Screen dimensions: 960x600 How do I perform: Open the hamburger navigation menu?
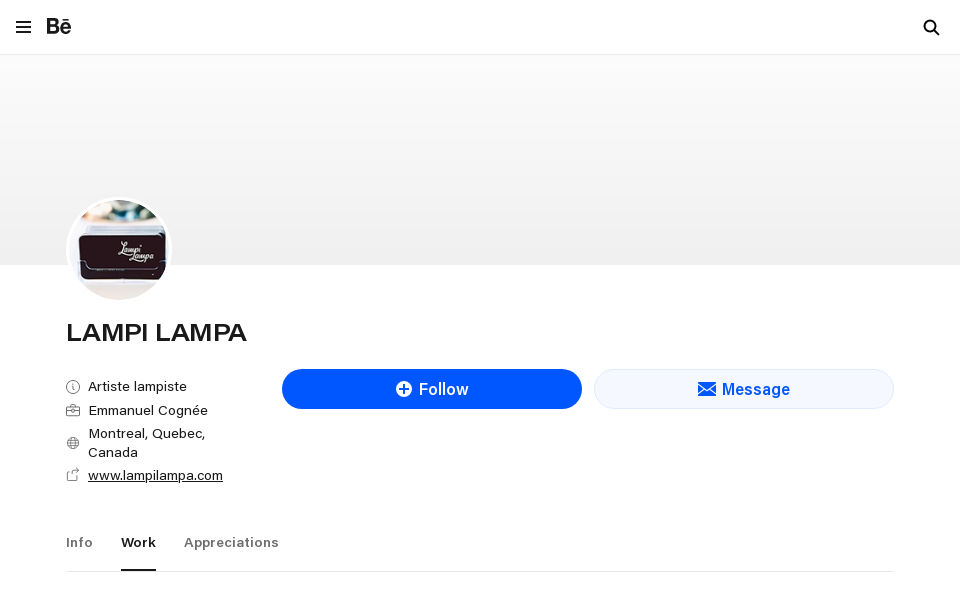(23, 27)
